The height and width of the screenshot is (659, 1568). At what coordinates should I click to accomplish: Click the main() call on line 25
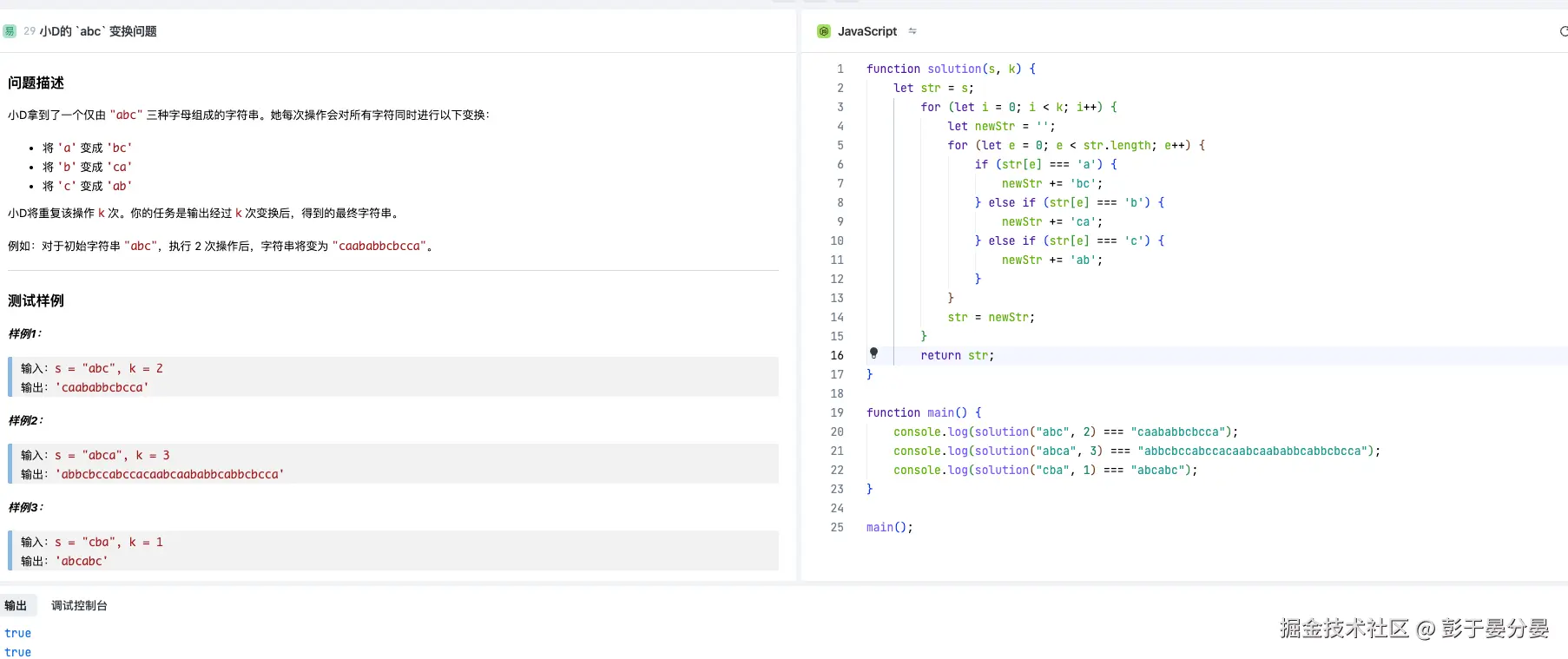click(x=889, y=527)
